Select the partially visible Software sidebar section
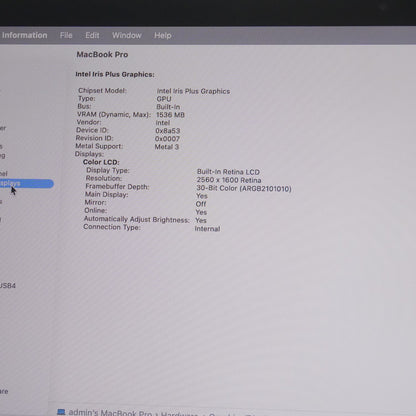 coord(4,391)
